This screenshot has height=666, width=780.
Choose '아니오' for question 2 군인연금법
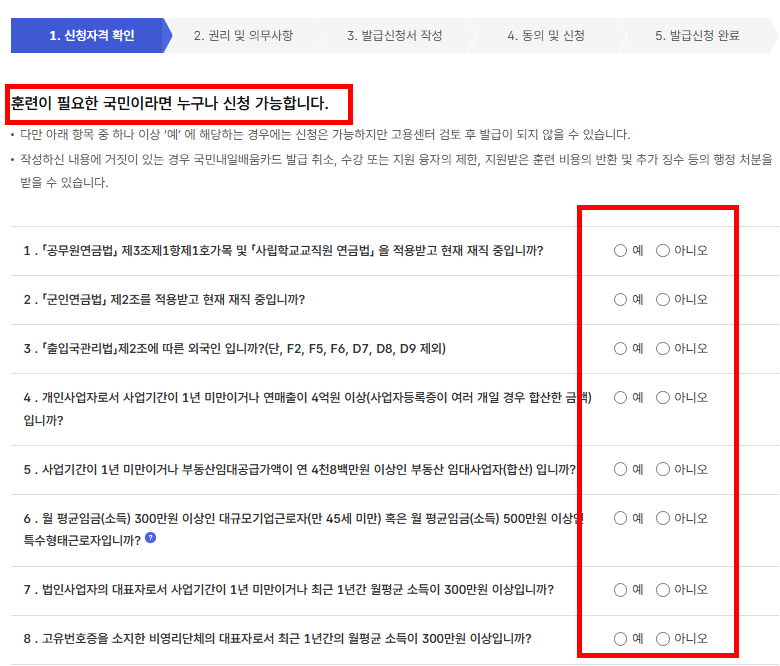(x=663, y=299)
